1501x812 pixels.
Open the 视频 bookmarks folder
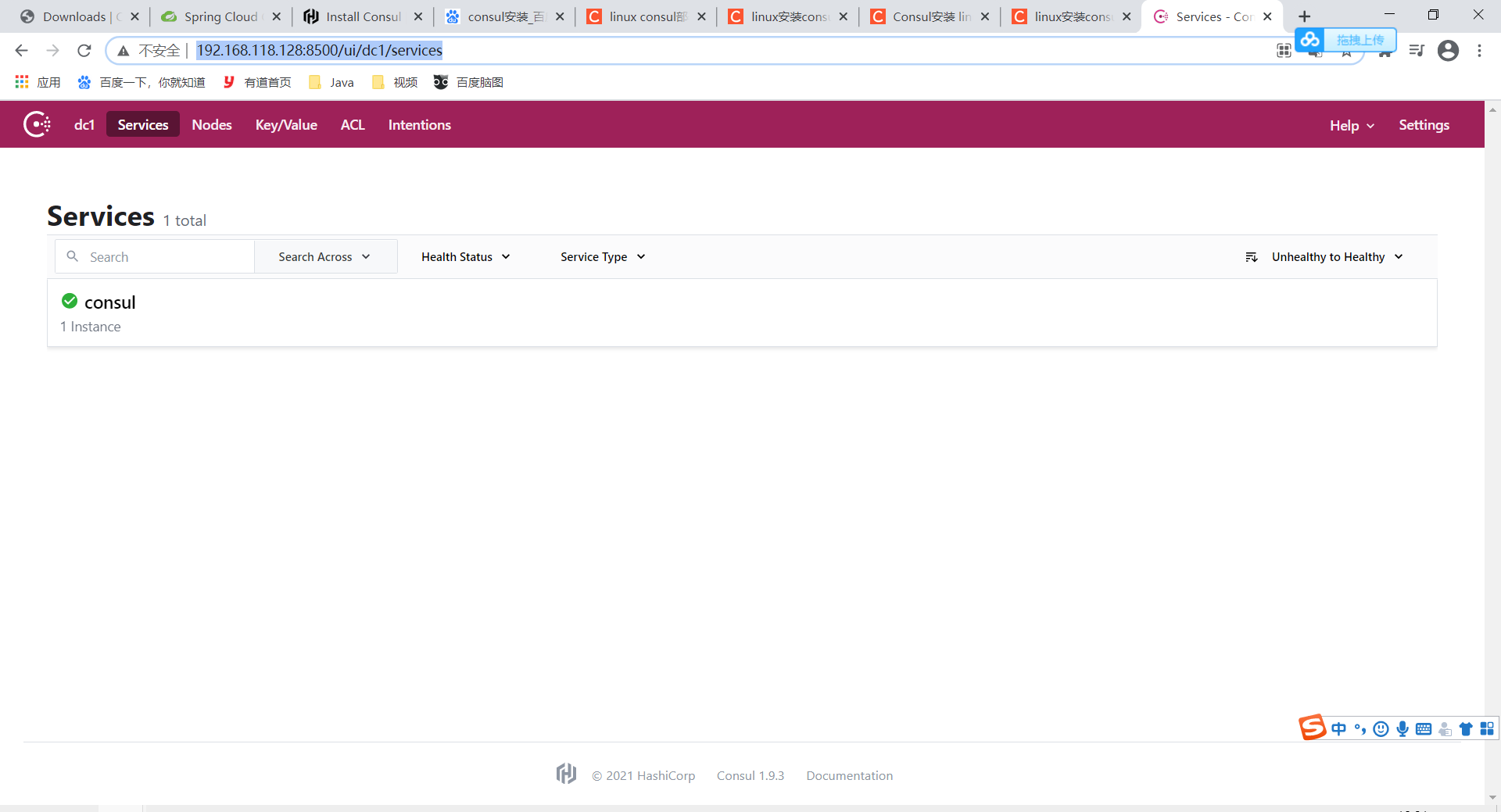click(395, 82)
